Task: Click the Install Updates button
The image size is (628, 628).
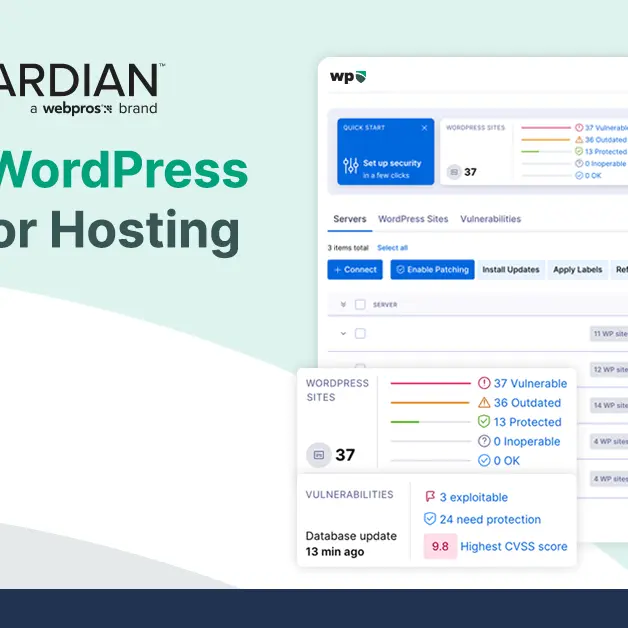Action: [x=511, y=270]
